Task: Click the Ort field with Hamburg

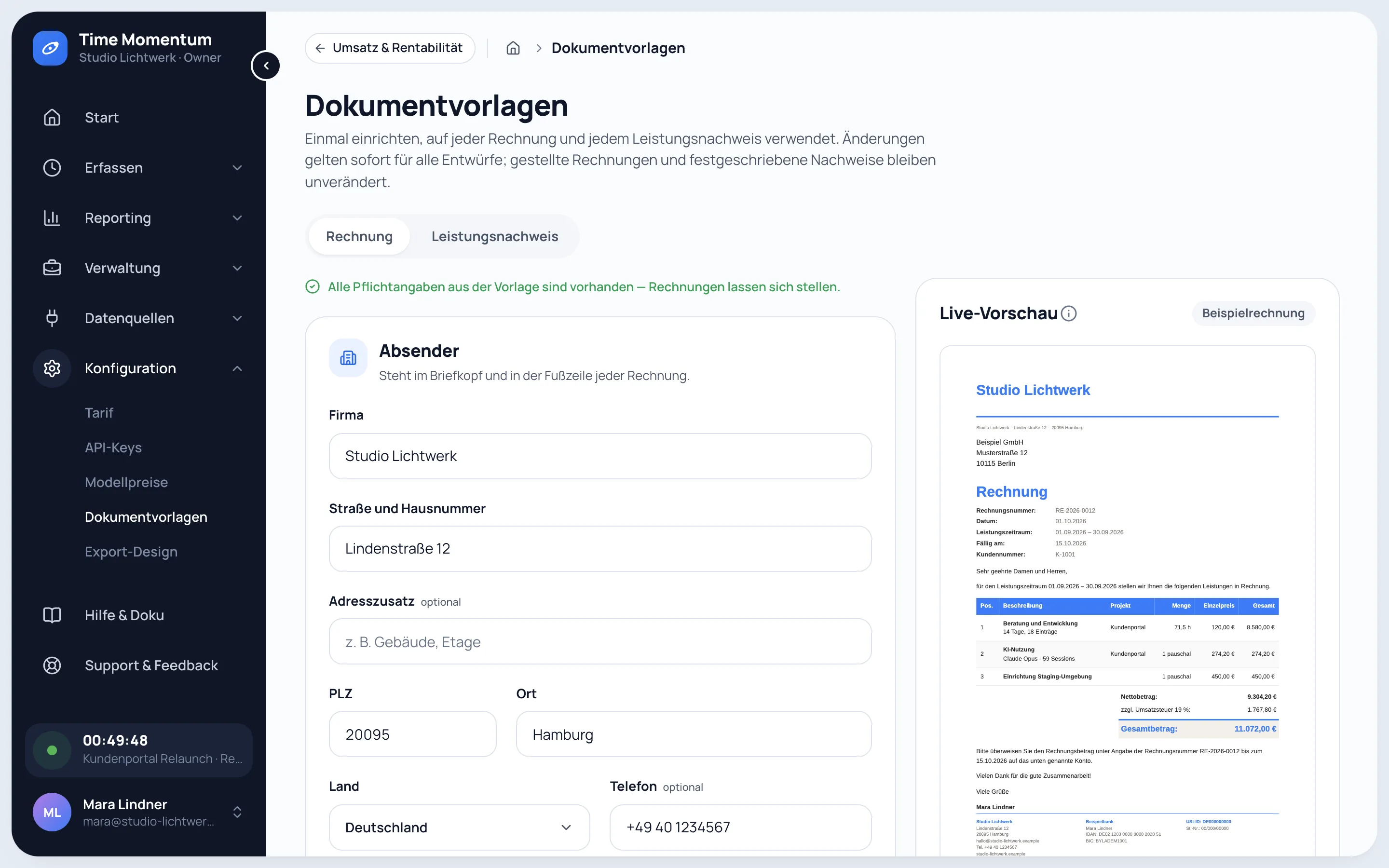Action: pyautogui.click(x=694, y=734)
